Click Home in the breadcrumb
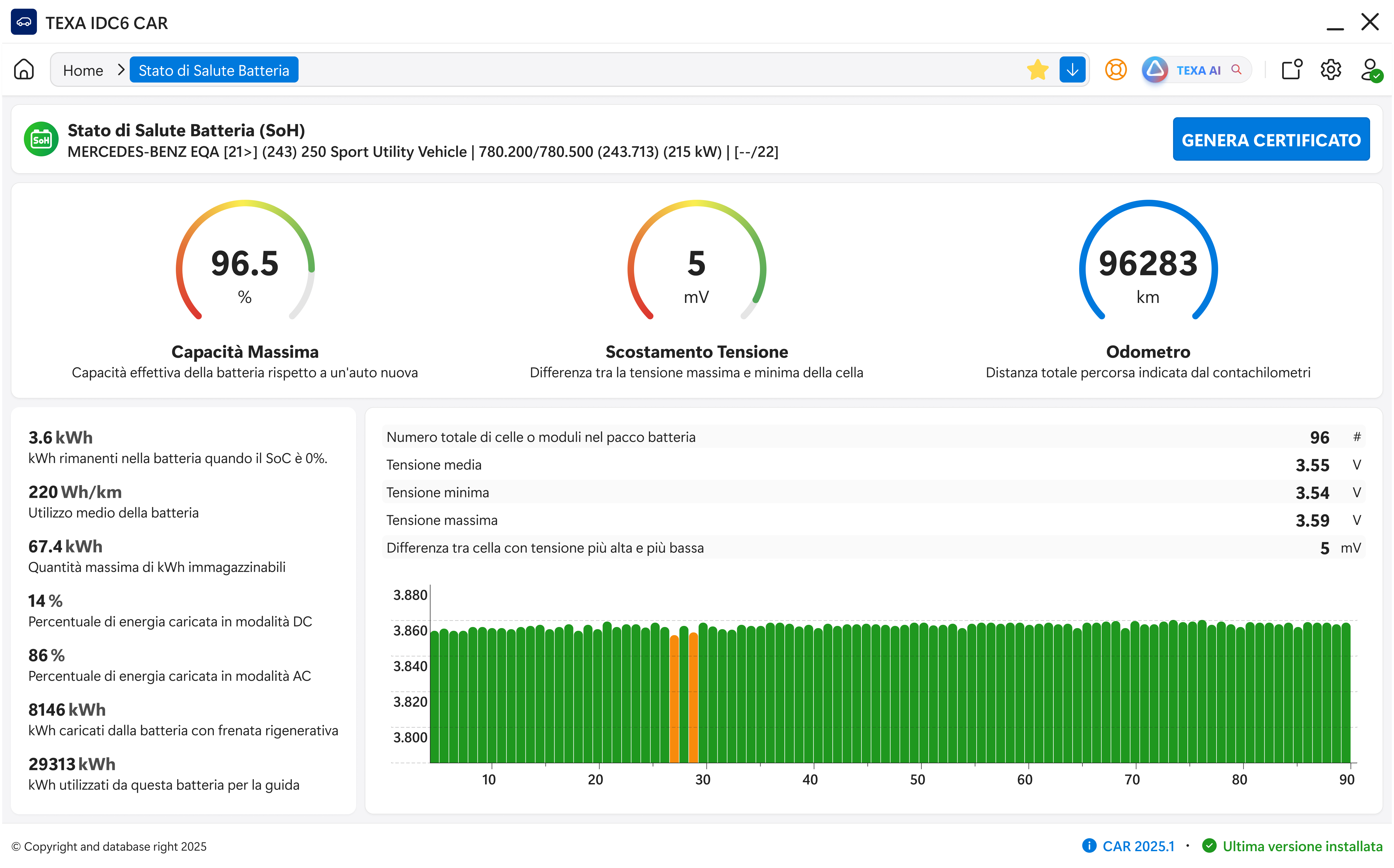The width and height of the screenshot is (1394, 868). click(83, 70)
